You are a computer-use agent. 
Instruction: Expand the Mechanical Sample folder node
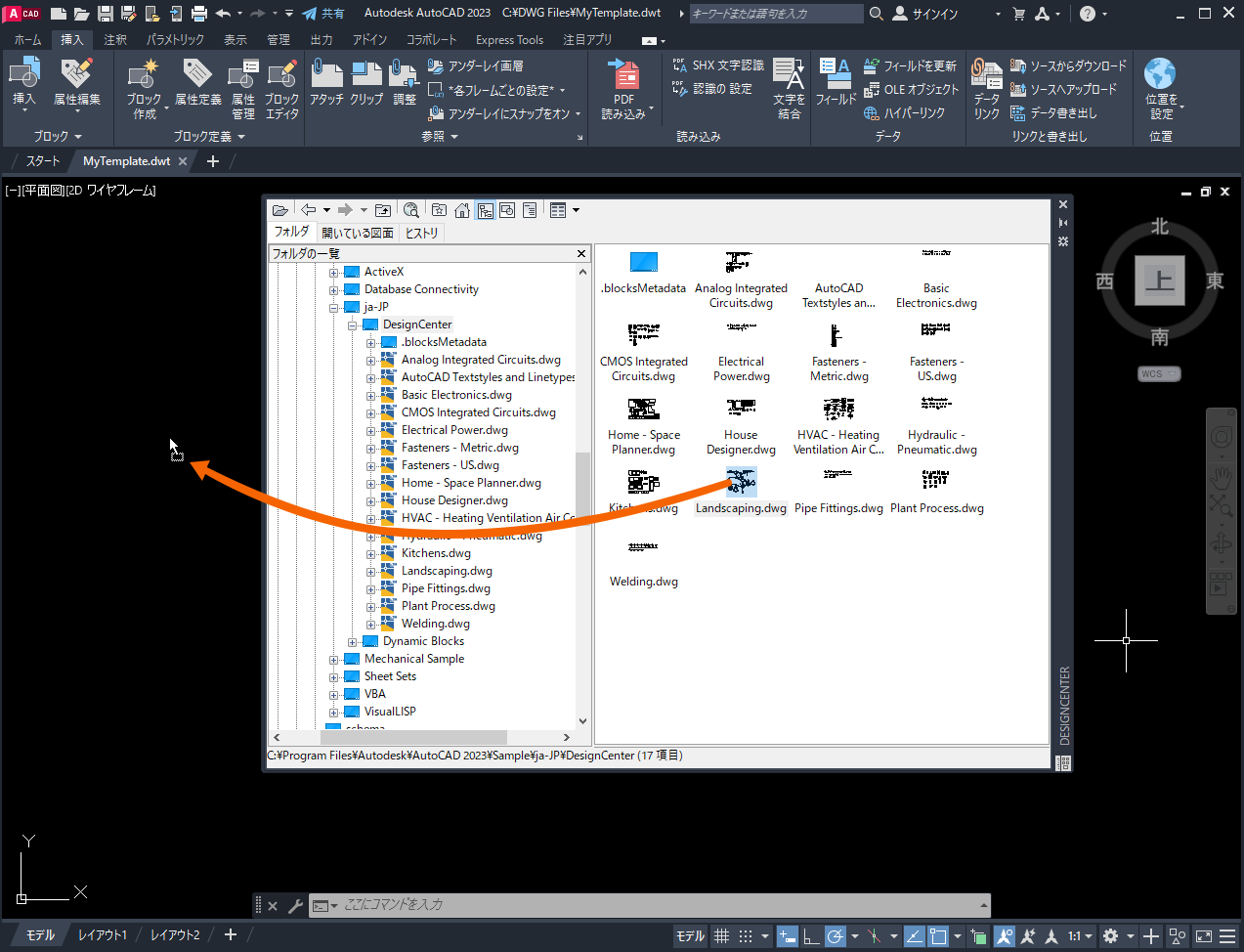tap(334, 660)
